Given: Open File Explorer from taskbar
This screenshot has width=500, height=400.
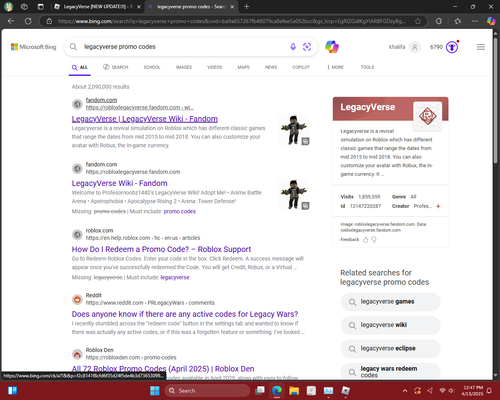Looking at the screenshot, I should point(294,390).
